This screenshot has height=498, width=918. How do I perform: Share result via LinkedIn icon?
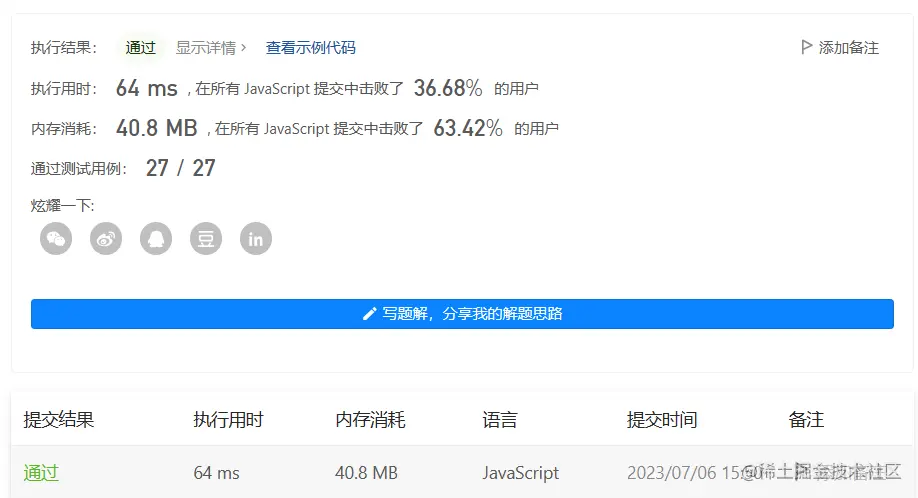[x=256, y=239]
